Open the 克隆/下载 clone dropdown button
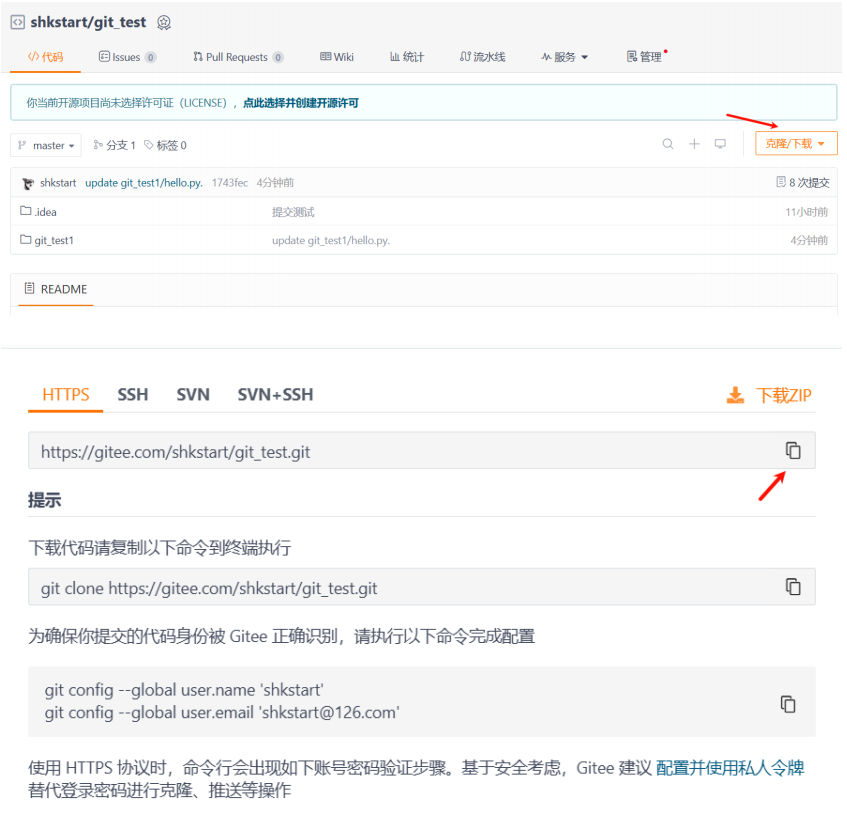 click(796, 144)
